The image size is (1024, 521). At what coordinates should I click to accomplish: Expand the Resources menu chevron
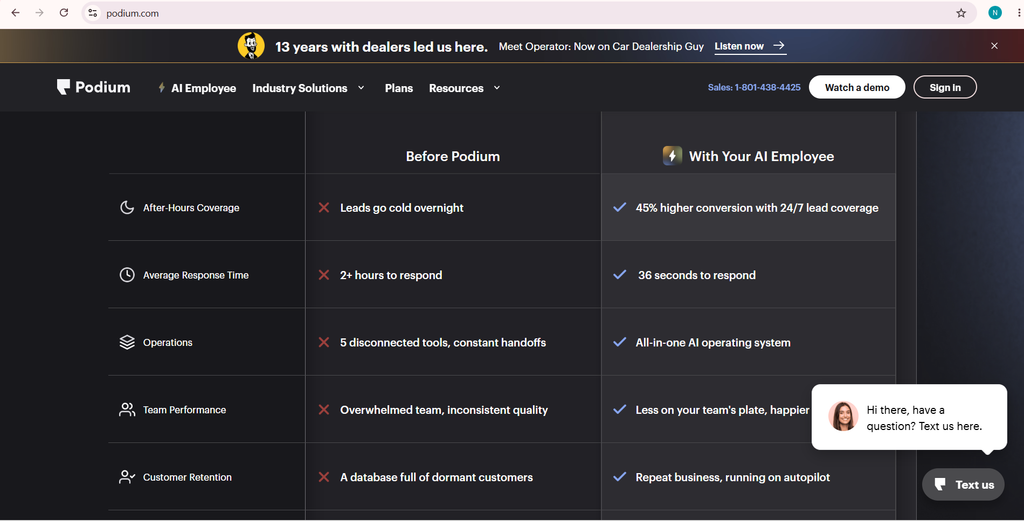click(497, 87)
